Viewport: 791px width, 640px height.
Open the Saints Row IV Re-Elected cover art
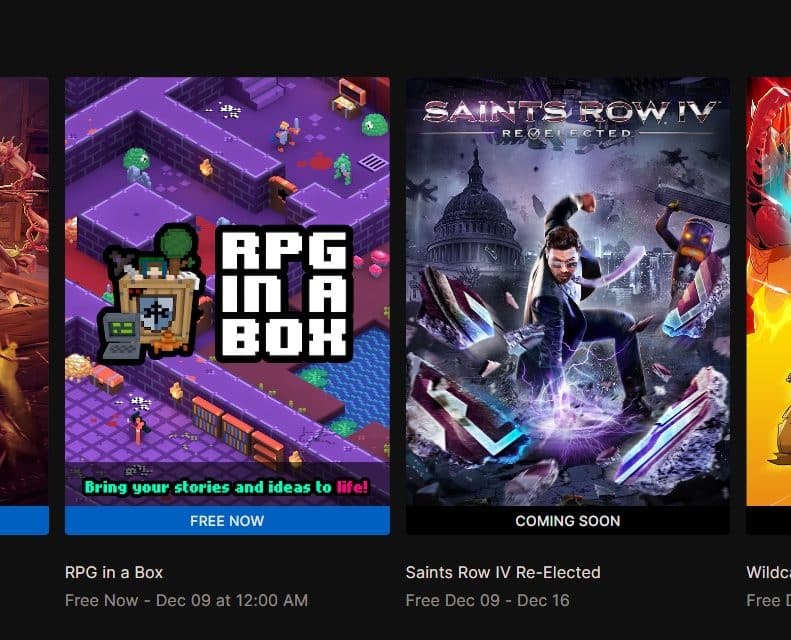(x=568, y=292)
